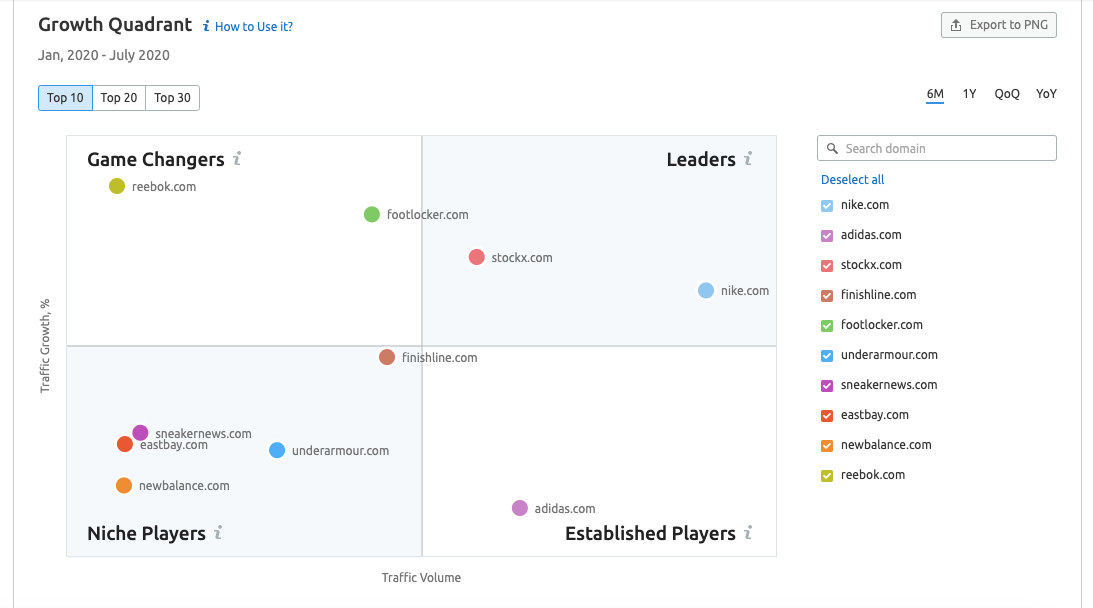
Task: Click the magnifier icon in the search field
Action: point(832,147)
